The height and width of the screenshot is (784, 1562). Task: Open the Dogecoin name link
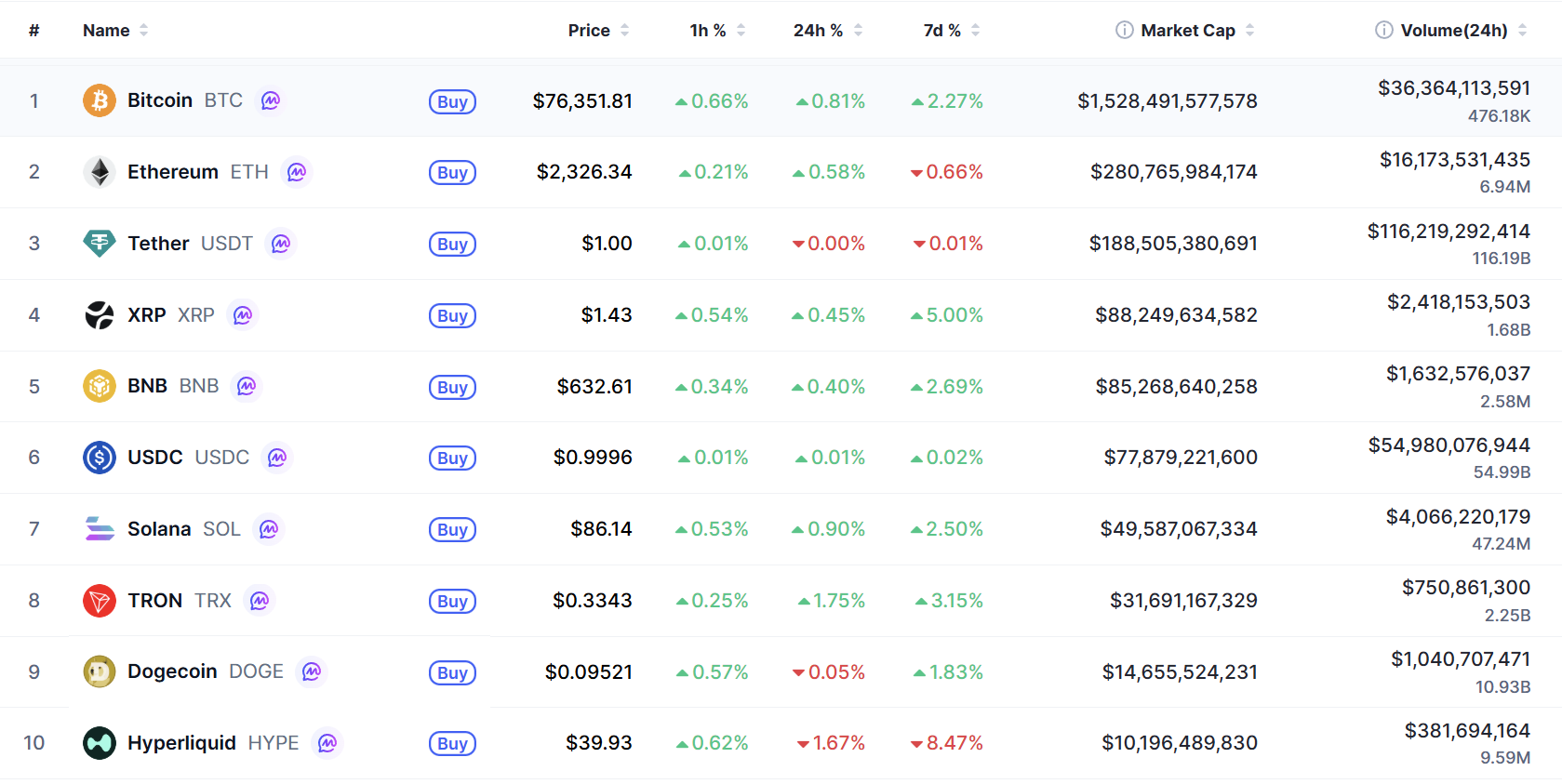pos(172,671)
